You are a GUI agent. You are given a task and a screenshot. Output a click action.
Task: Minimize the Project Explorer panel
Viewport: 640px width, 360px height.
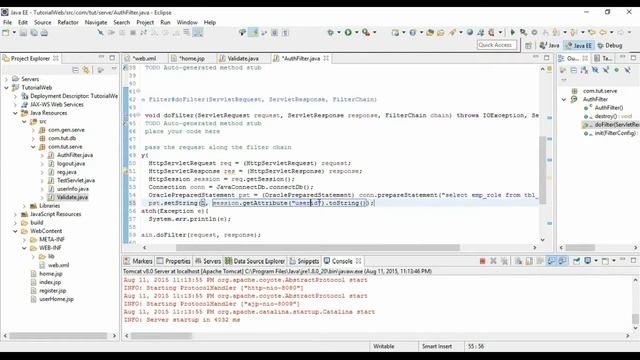(x=101, y=58)
